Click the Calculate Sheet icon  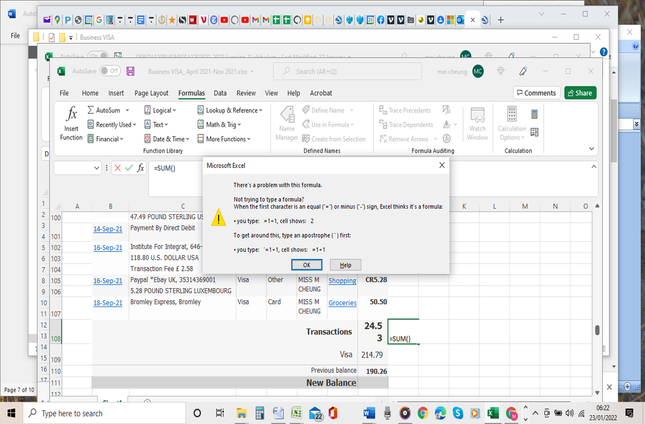(534, 132)
